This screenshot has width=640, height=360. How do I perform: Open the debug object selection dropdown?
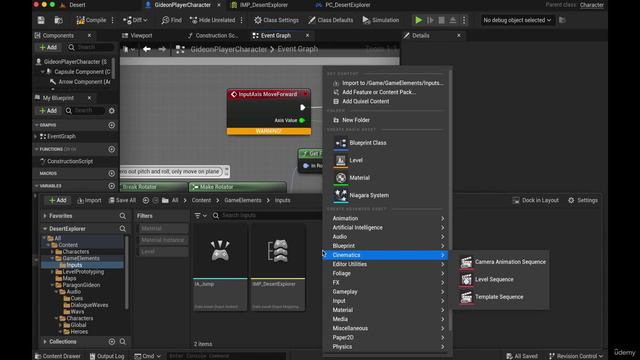[x=517, y=20]
